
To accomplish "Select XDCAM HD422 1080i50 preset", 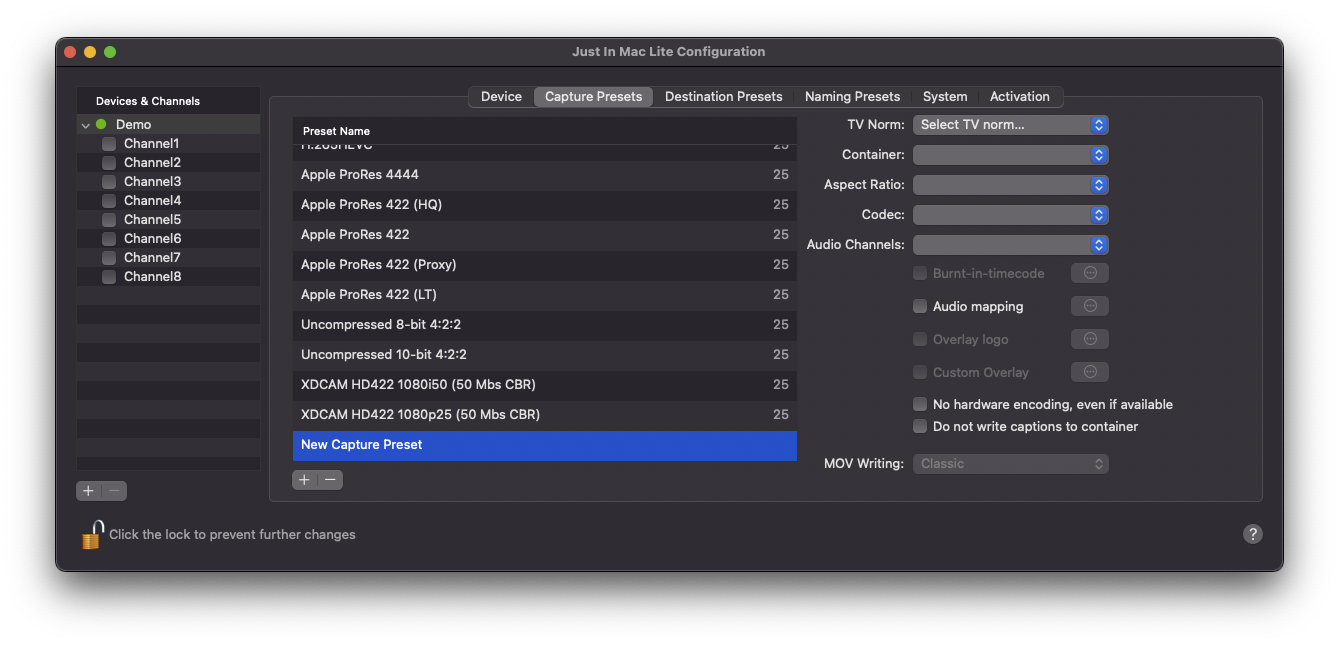I will pyautogui.click(x=545, y=385).
